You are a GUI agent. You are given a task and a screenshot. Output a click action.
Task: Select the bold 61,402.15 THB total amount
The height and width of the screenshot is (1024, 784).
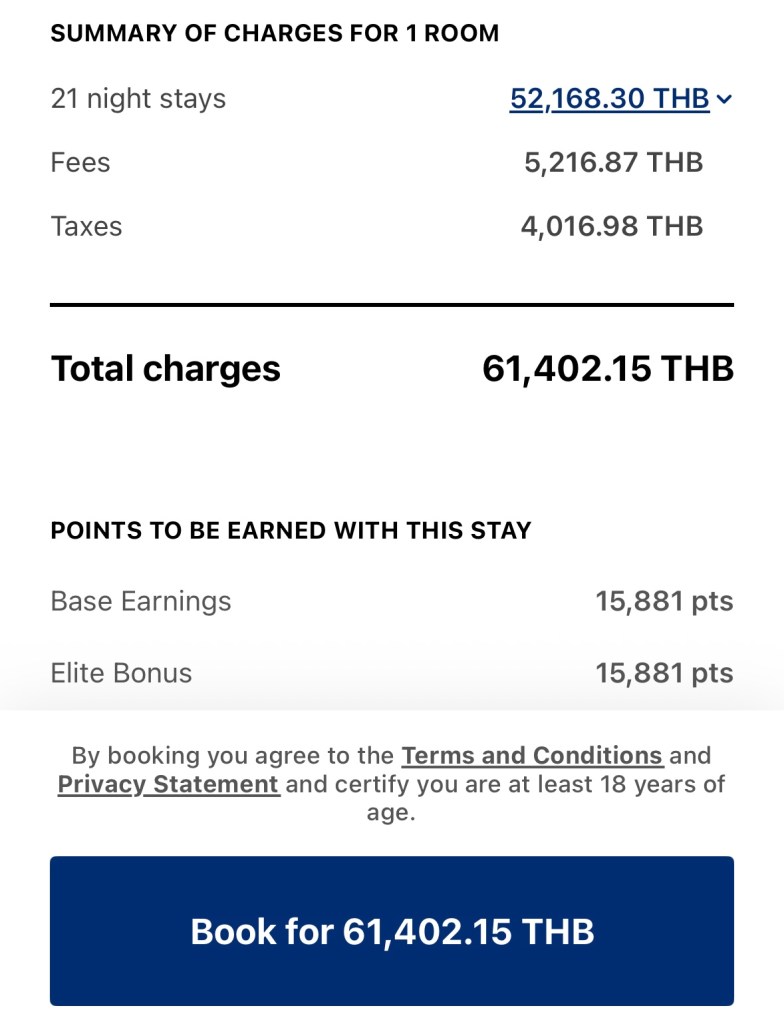(607, 369)
